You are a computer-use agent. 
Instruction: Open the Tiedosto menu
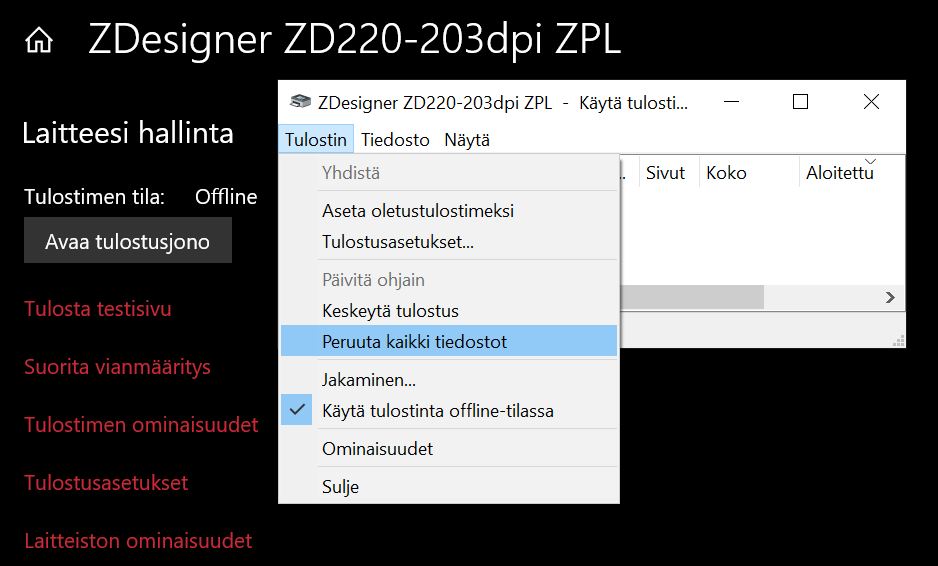[x=395, y=140]
